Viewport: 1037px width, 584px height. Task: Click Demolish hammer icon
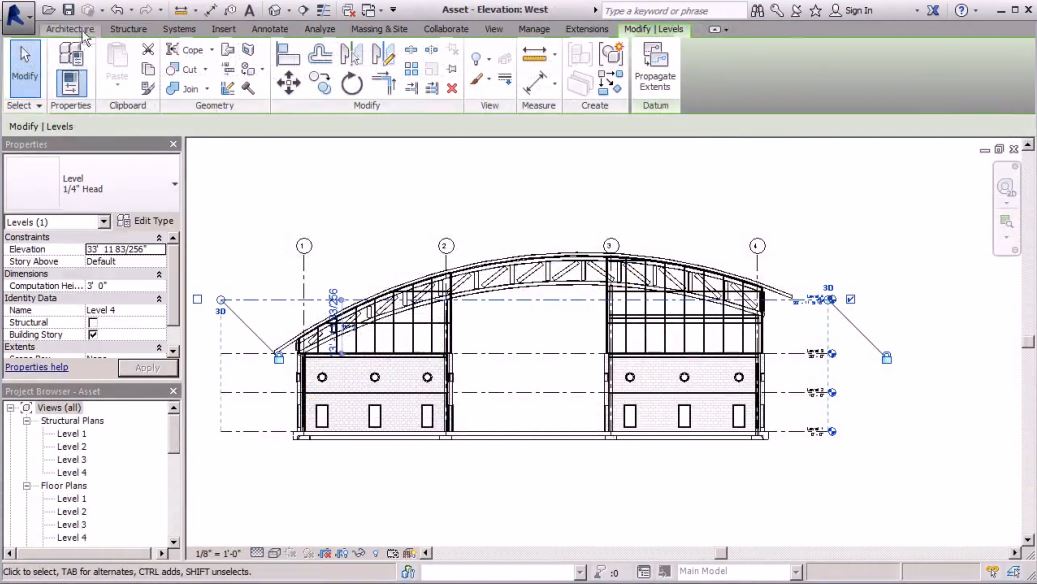pyautogui.click(x=249, y=88)
